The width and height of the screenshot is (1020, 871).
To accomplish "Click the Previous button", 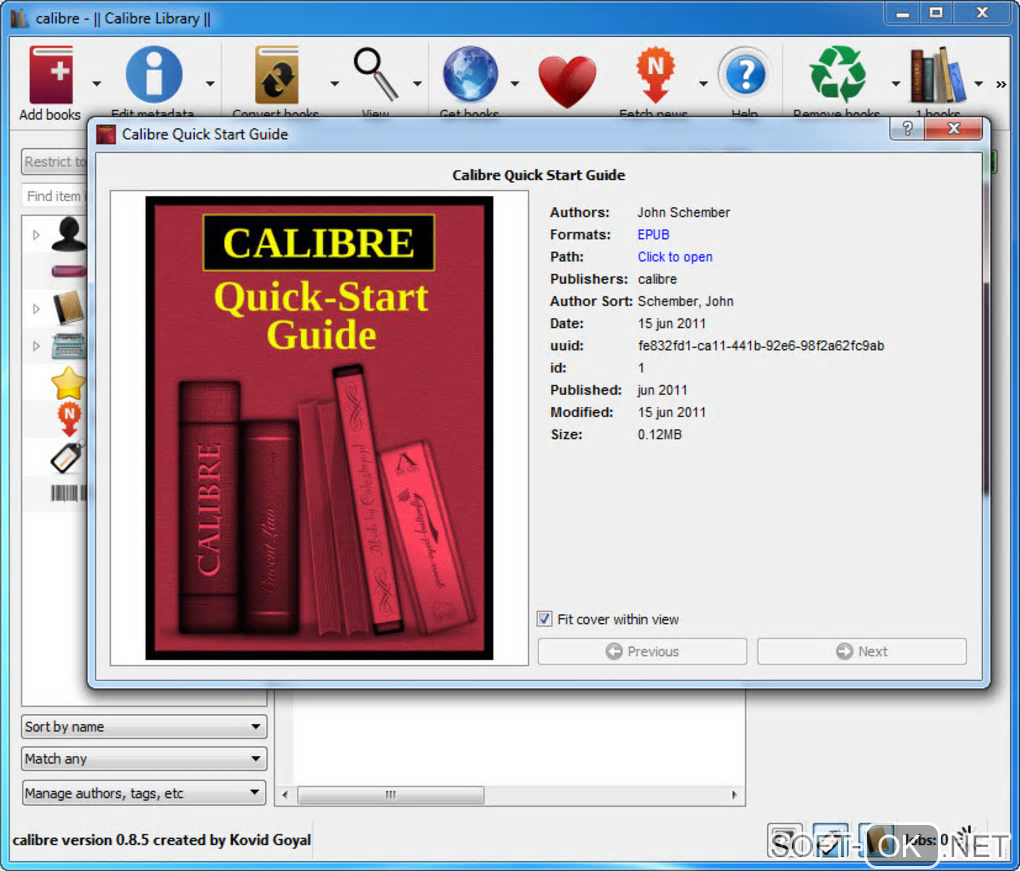I will [x=642, y=651].
